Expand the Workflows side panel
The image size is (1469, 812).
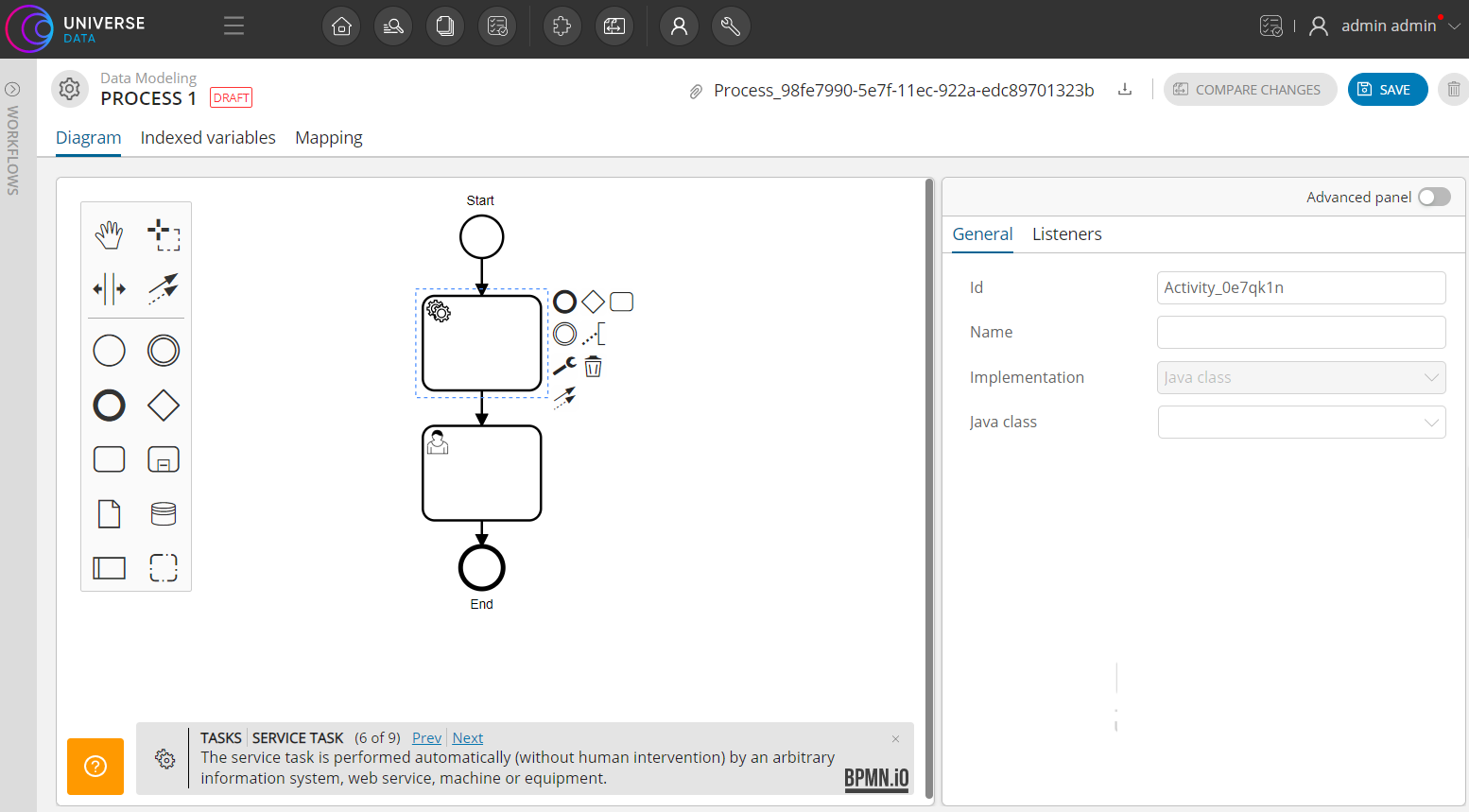pos(12,89)
